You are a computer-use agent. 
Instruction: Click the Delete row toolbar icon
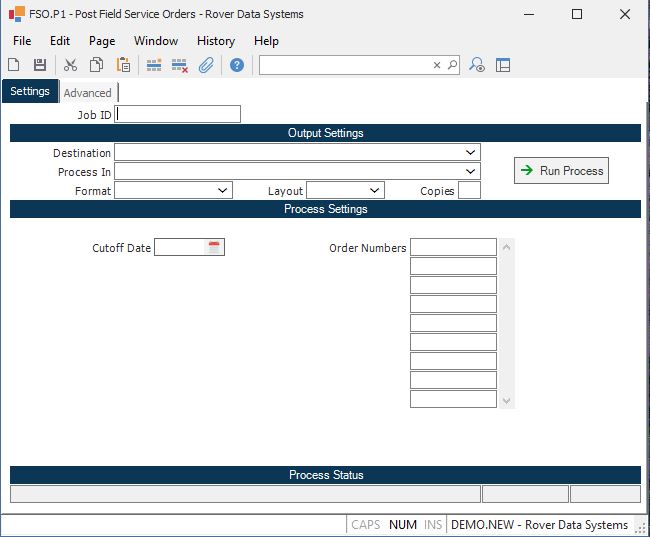point(180,65)
